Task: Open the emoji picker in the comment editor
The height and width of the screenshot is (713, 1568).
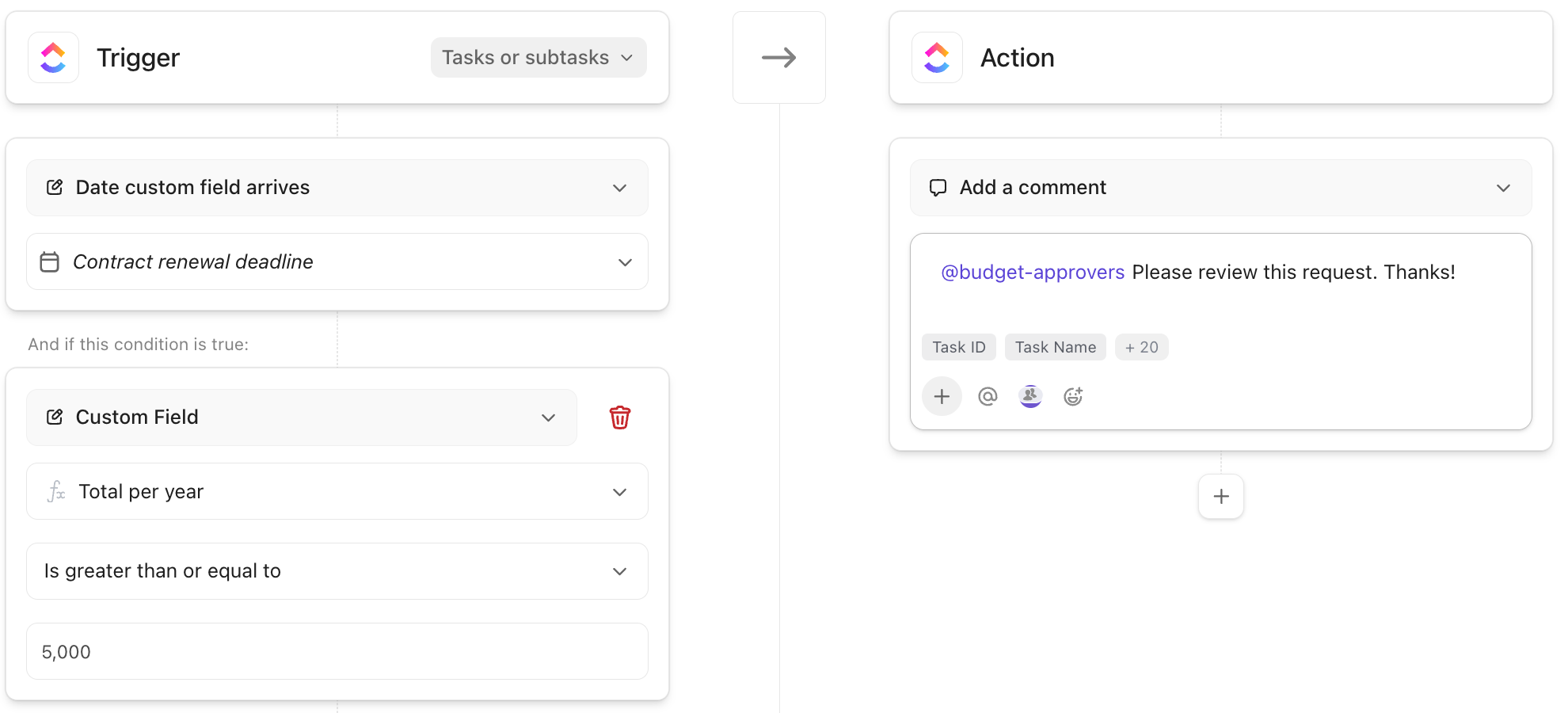Action: pos(1073,396)
